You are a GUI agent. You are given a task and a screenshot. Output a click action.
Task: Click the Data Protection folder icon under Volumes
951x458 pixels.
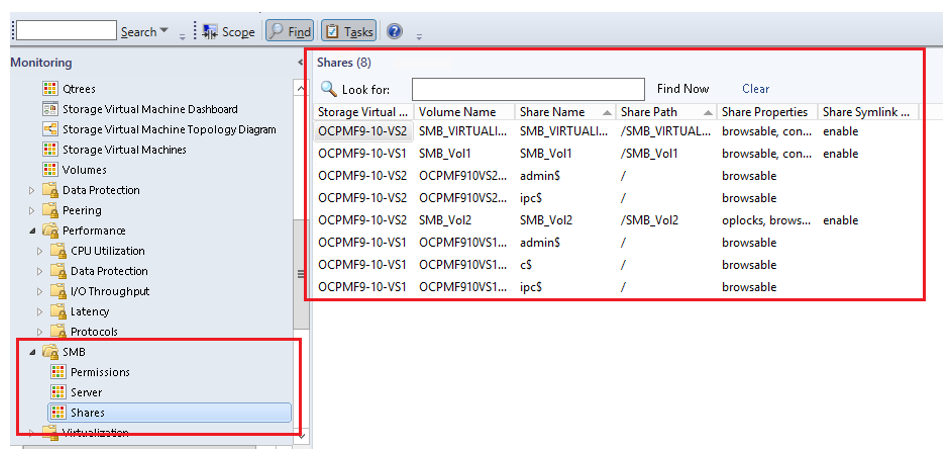pyautogui.click(x=50, y=190)
